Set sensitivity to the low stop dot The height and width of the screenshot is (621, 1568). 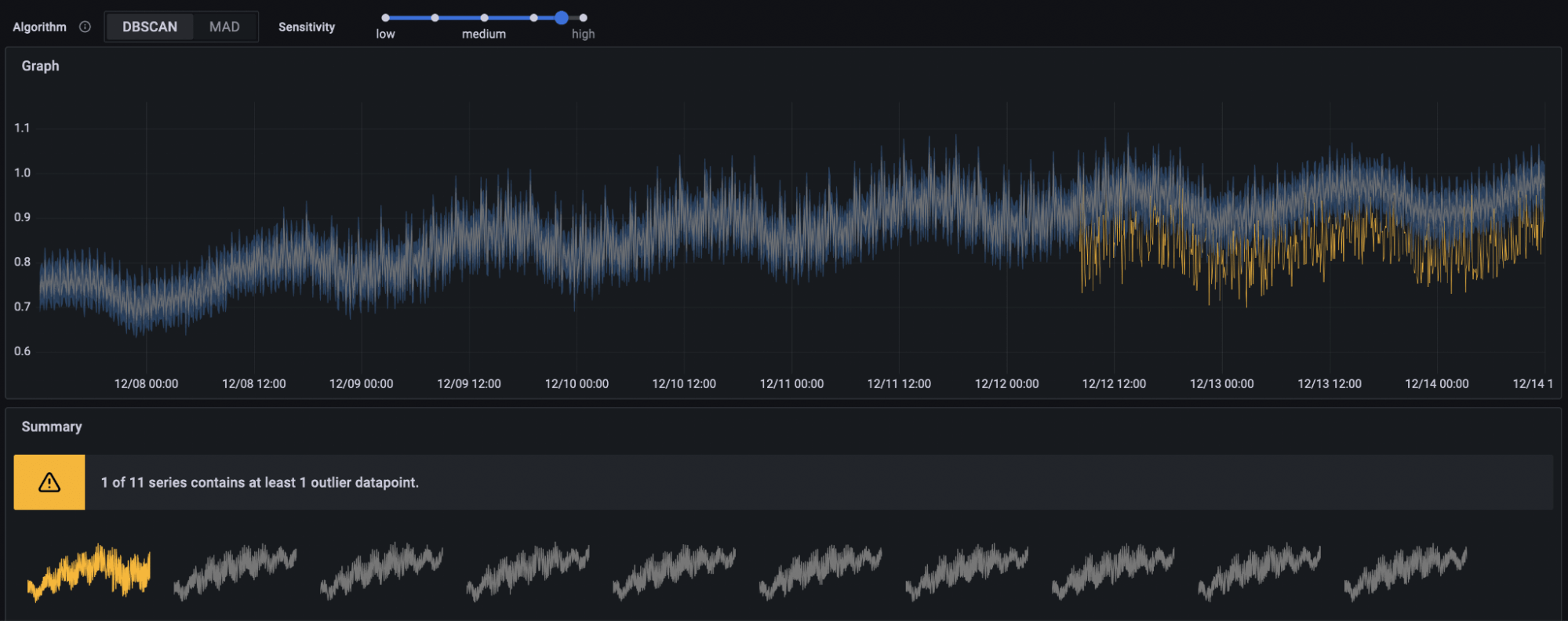pos(386,17)
